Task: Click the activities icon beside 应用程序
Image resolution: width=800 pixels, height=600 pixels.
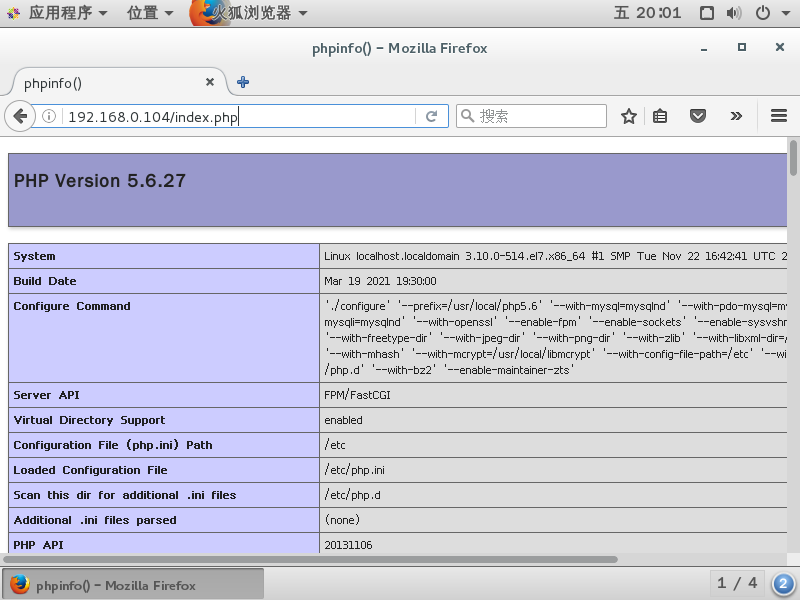Action: click(14, 13)
